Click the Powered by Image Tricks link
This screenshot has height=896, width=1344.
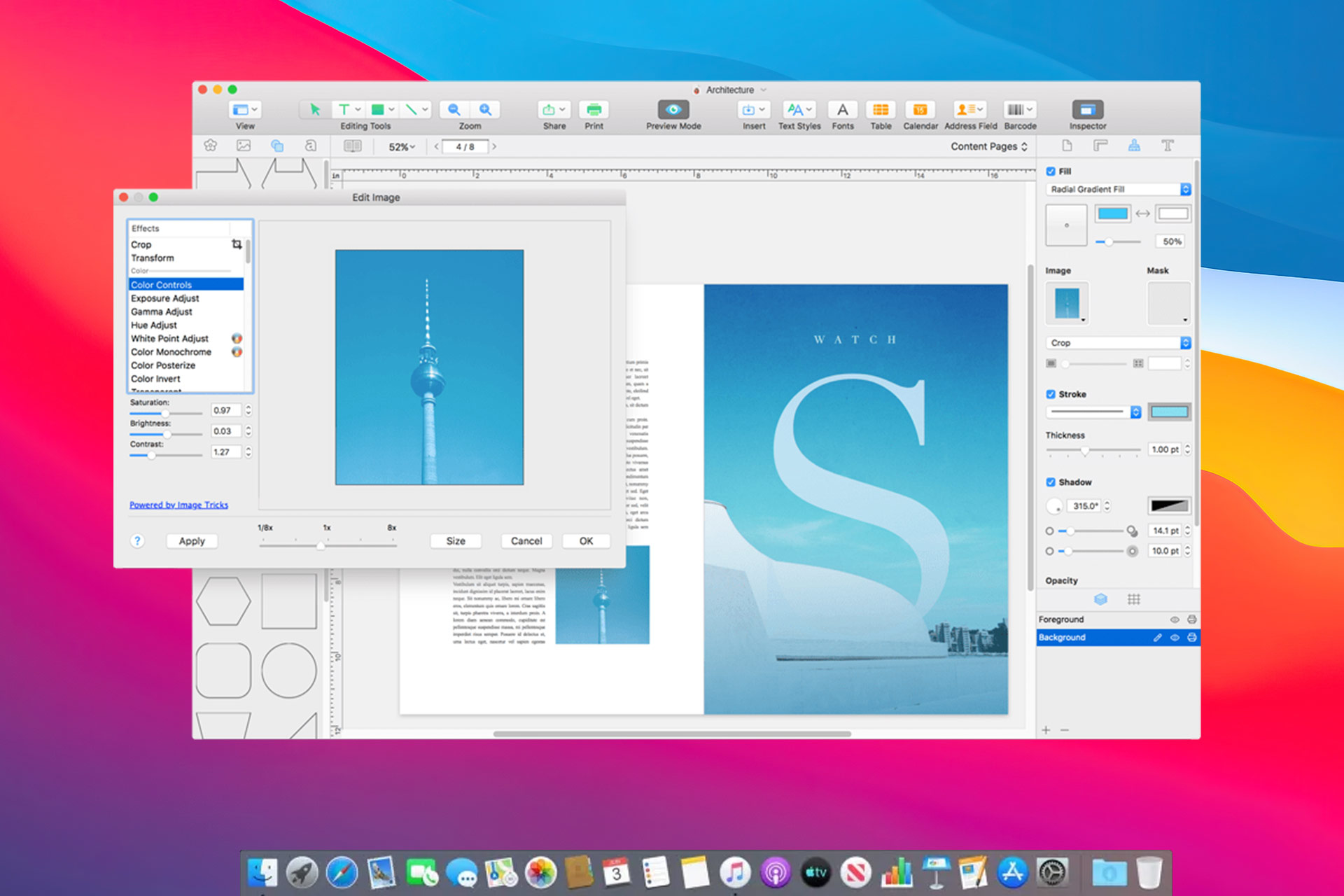[178, 504]
